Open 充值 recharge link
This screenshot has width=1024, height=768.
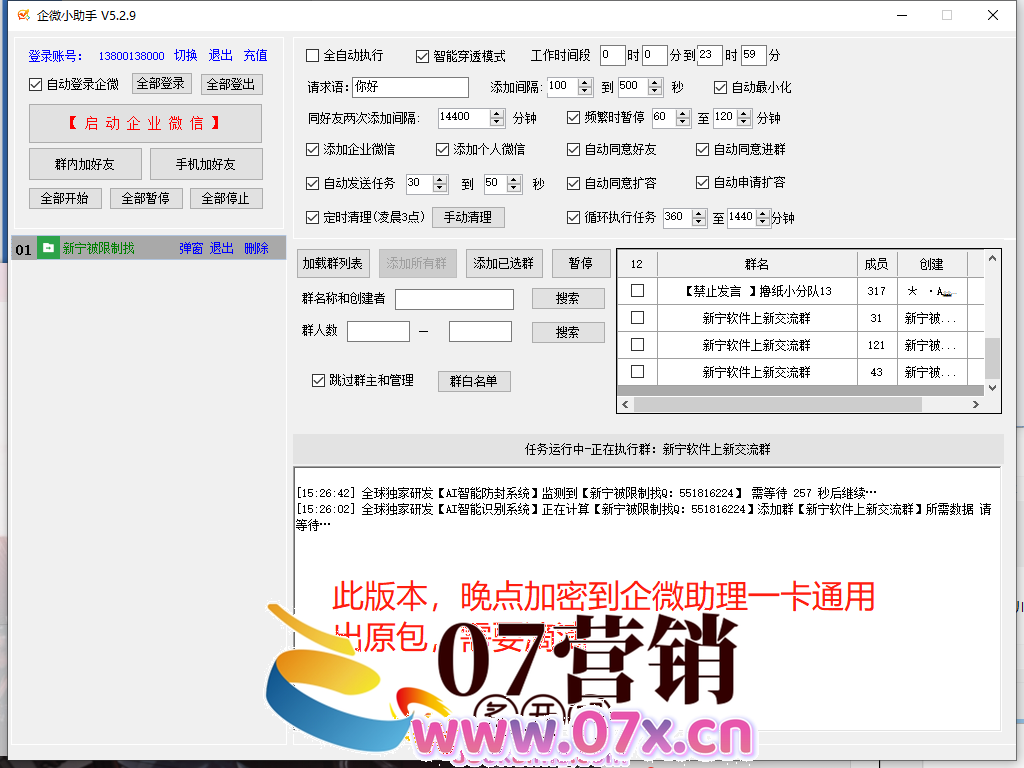tap(255, 56)
